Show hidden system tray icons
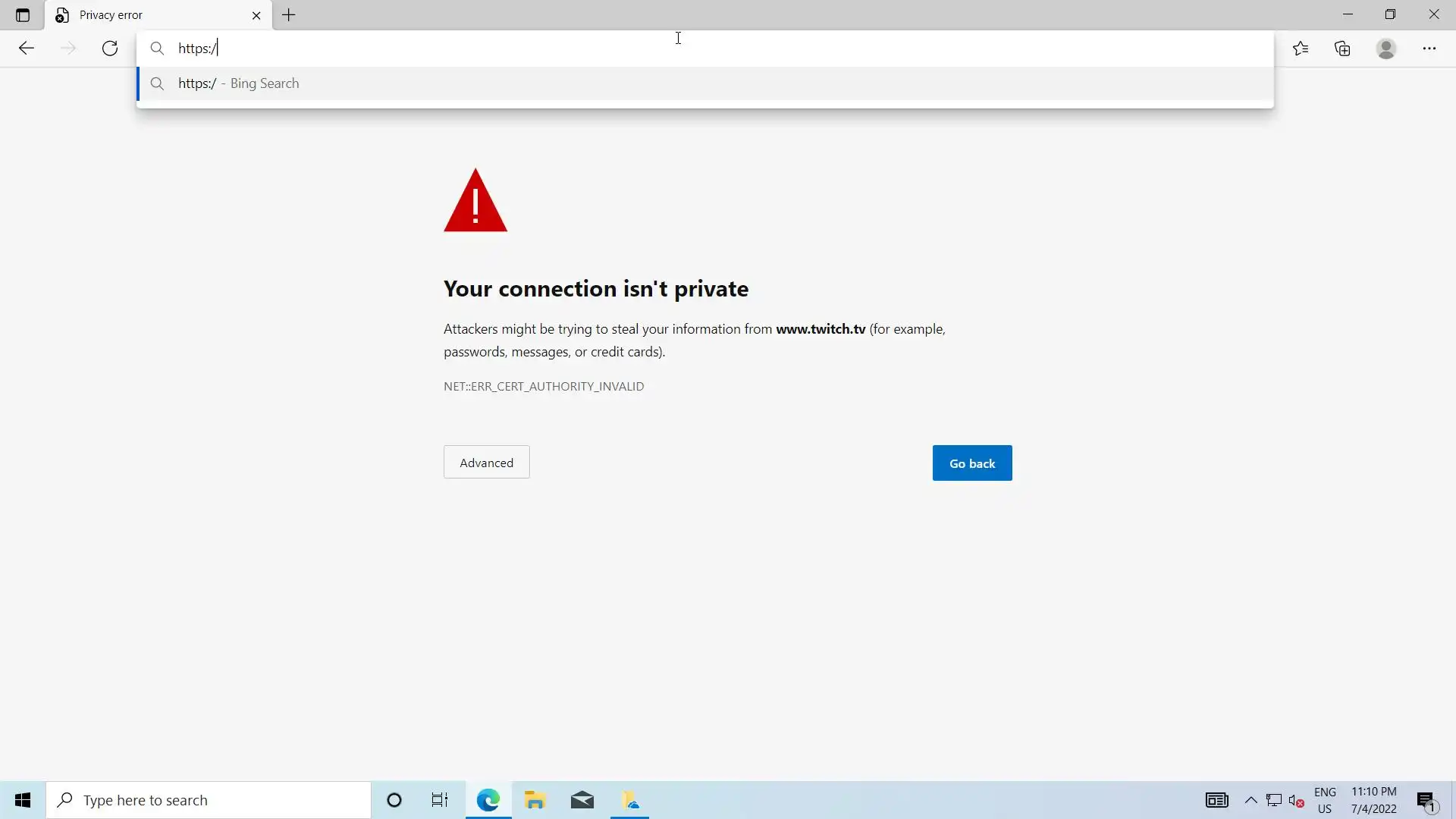The width and height of the screenshot is (1456, 819). [1251, 800]
